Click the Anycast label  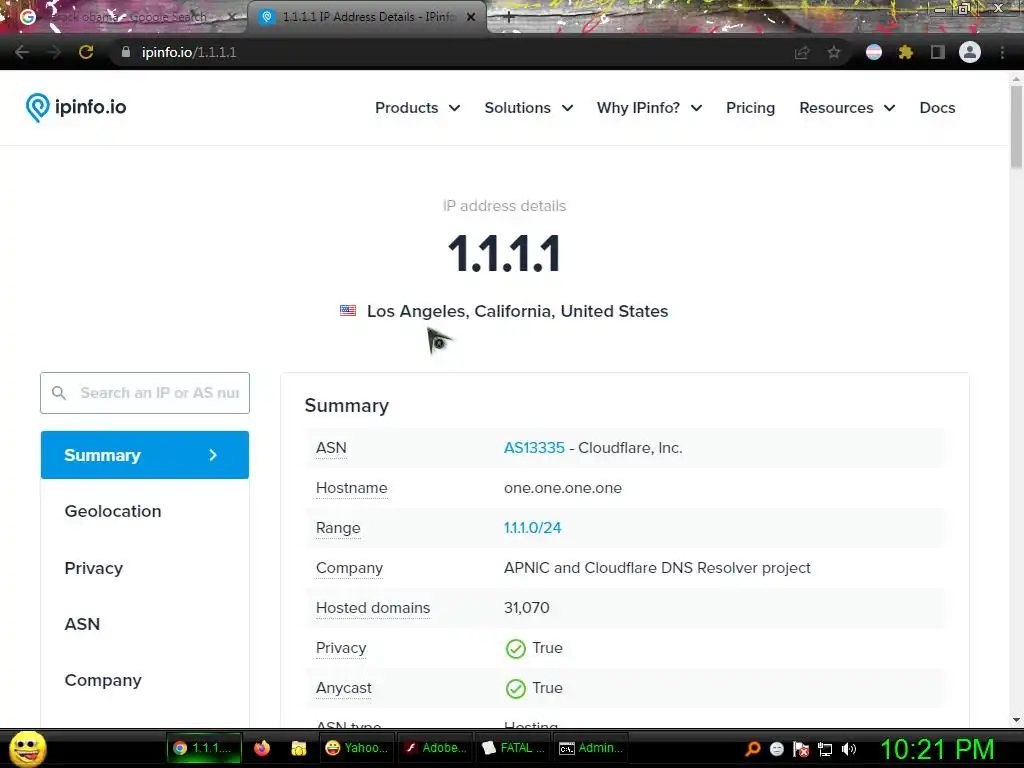click(344, 688)
